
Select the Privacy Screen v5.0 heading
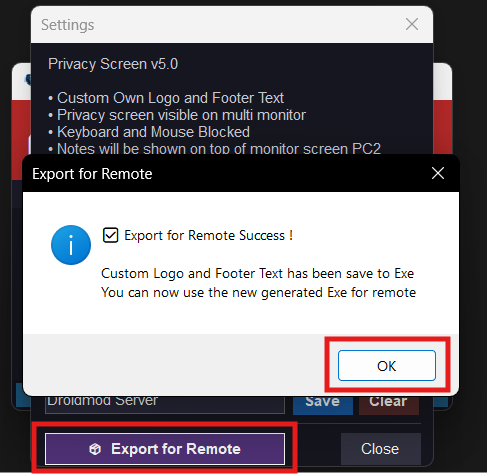click(113, 64)
